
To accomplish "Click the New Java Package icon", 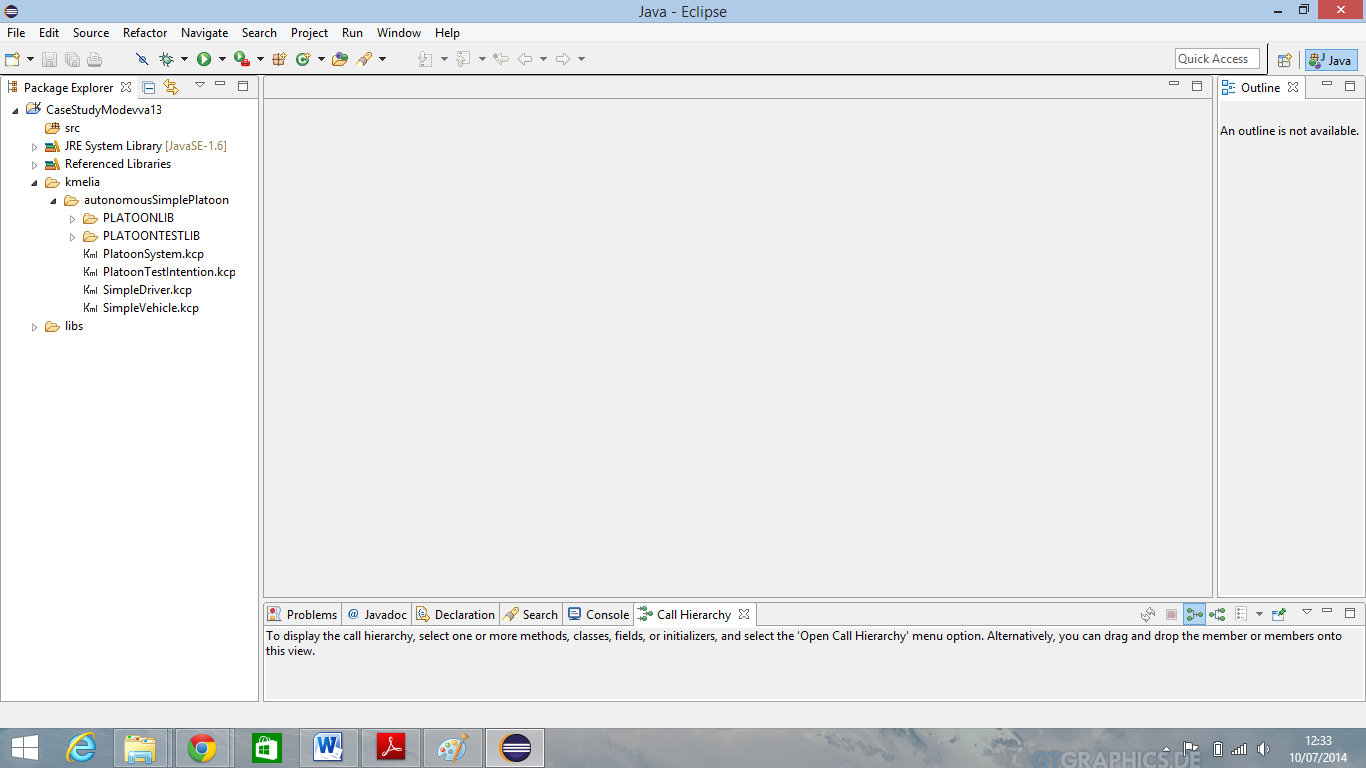I will pos(279,59).
